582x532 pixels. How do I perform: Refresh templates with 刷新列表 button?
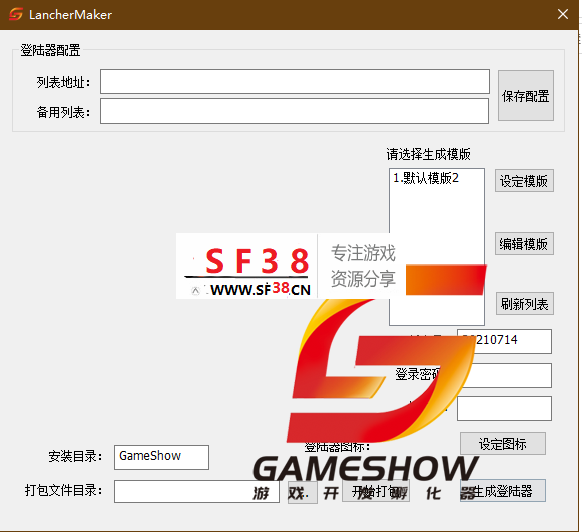tap(524, 304)
